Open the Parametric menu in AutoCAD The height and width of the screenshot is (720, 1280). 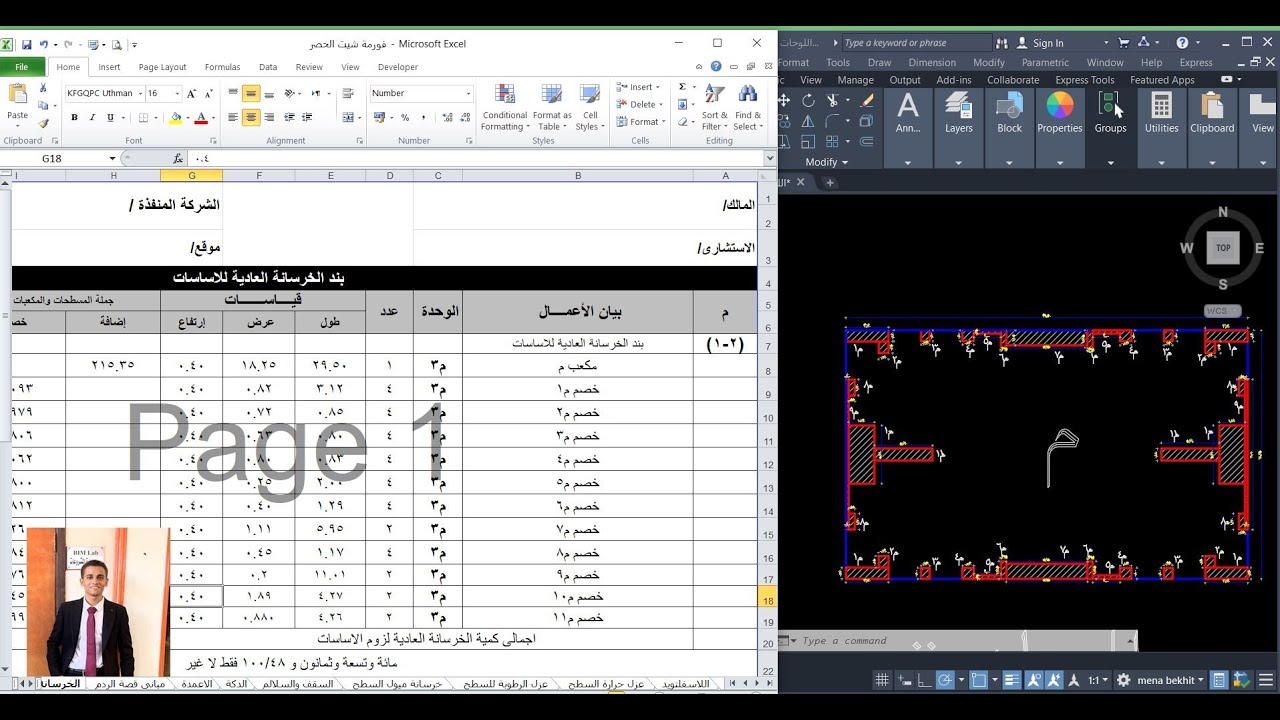tap(1045, 62)
